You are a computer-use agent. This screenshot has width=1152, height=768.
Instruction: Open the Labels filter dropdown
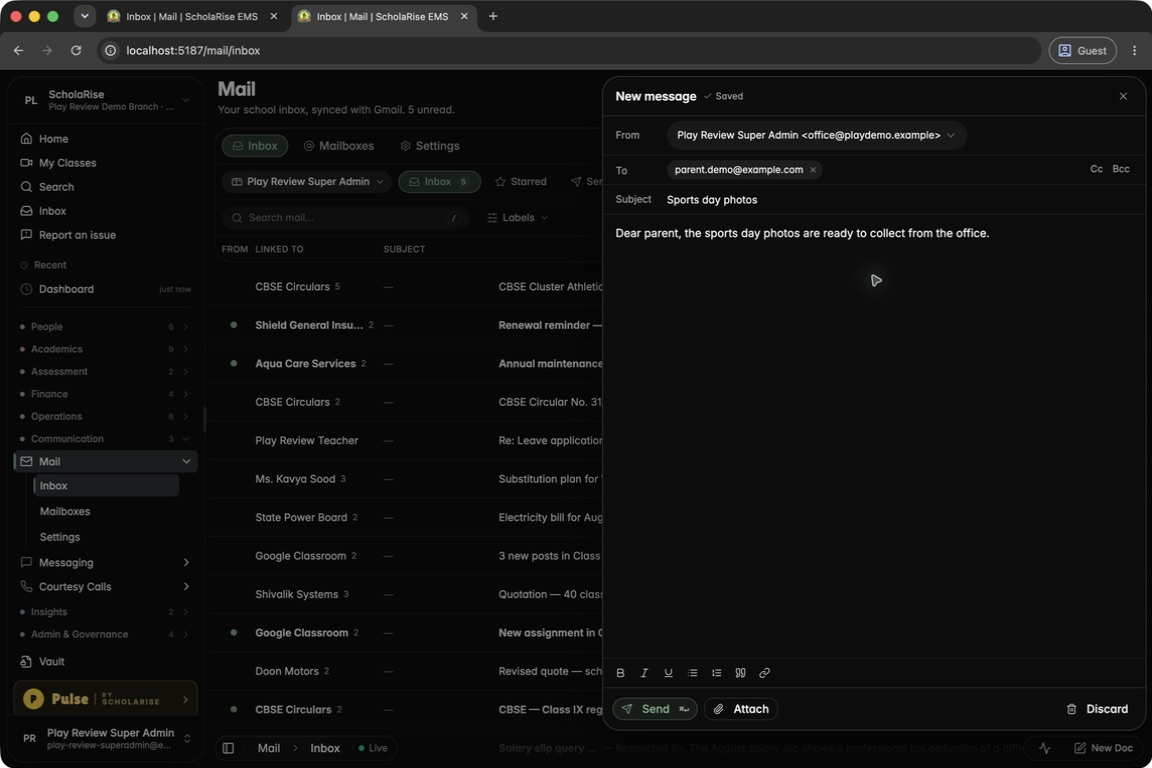click(517, 218)
